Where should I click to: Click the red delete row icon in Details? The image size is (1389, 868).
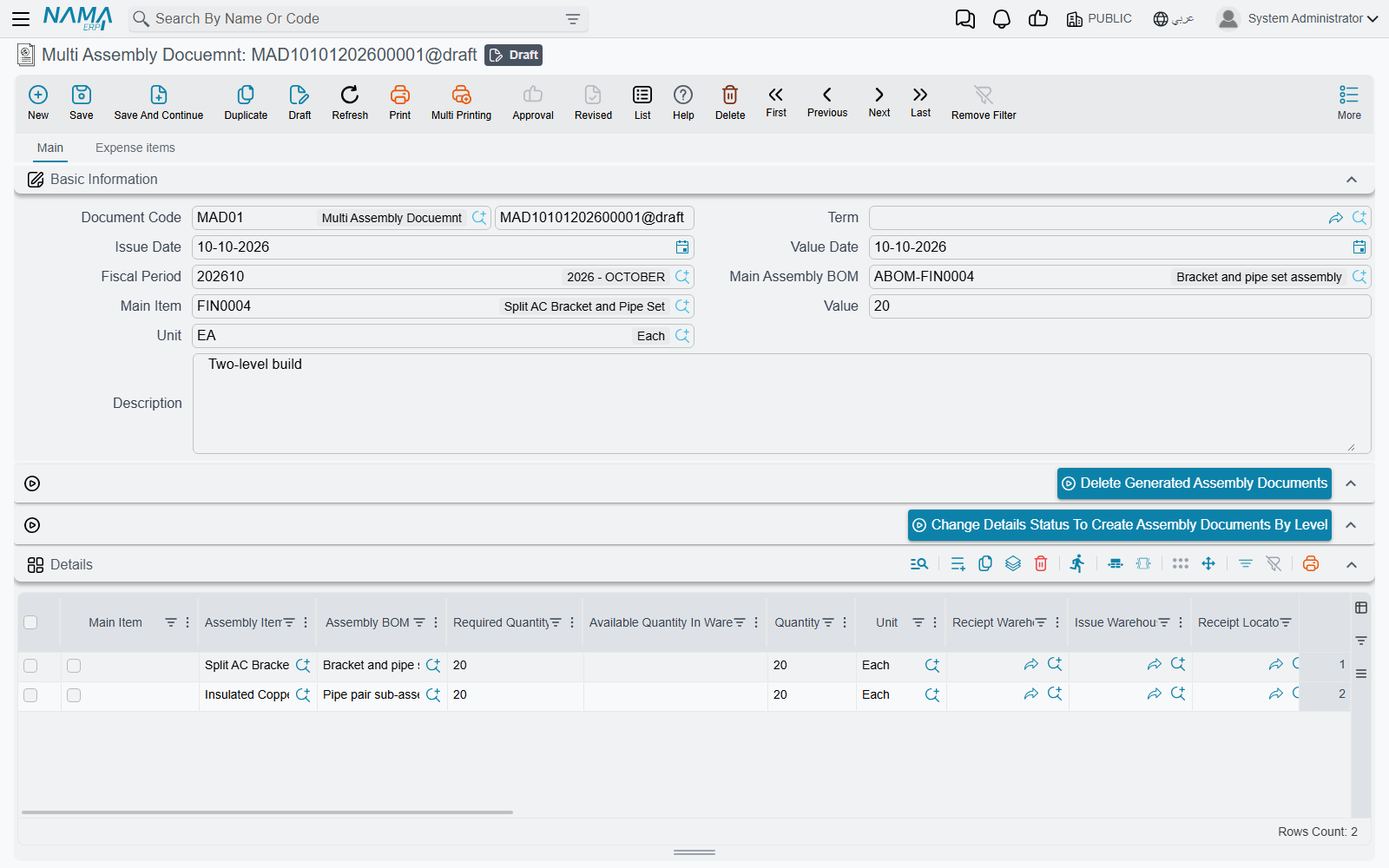click(1041, 564)
